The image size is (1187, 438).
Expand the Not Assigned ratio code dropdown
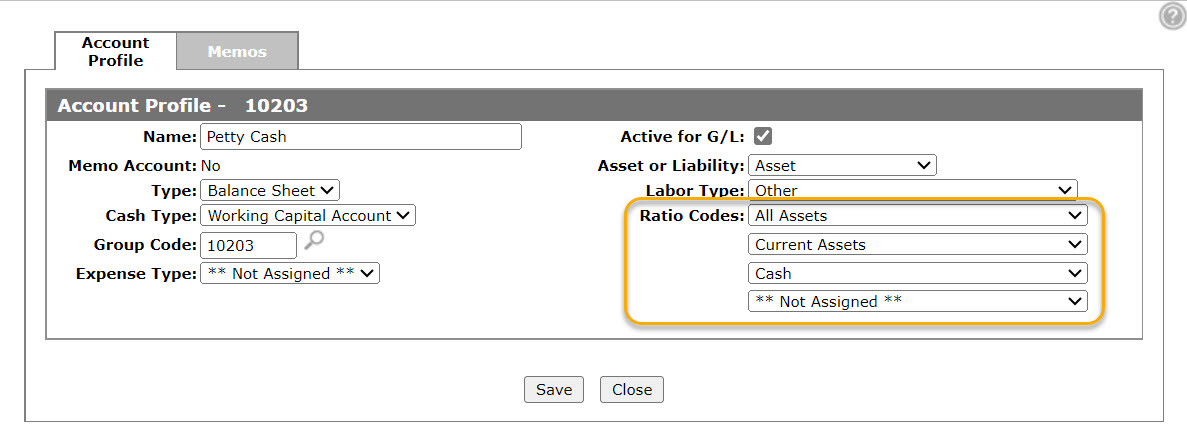(918, 301)
